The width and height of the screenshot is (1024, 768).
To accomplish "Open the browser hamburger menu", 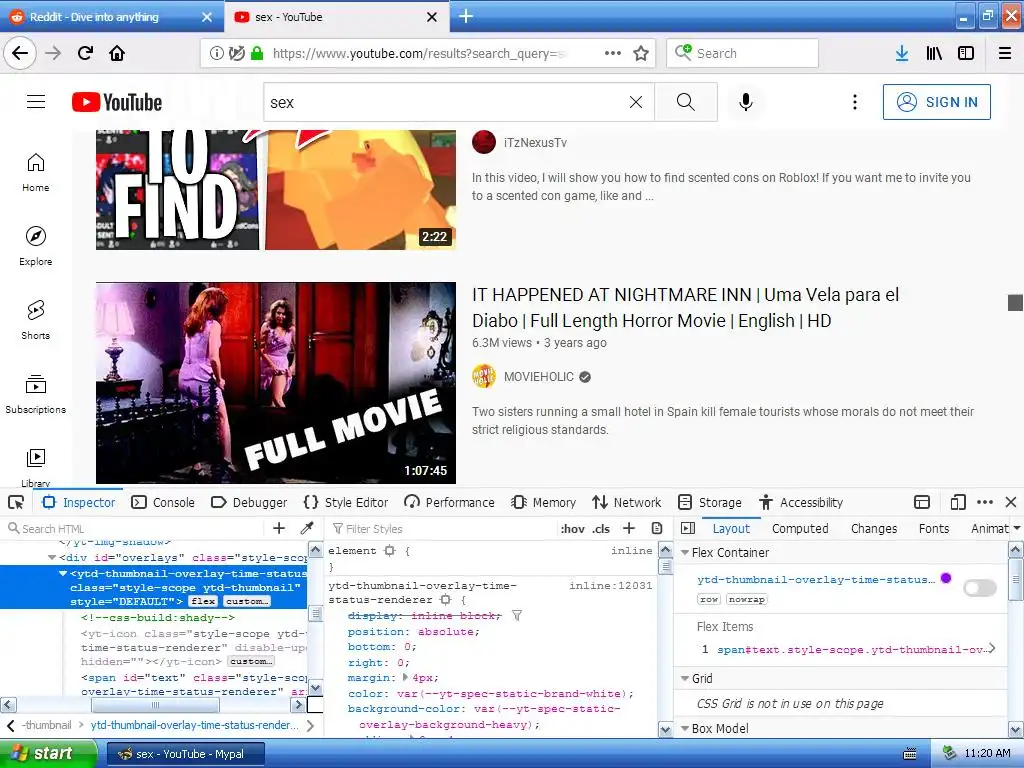I will (x=1005, y=53).
